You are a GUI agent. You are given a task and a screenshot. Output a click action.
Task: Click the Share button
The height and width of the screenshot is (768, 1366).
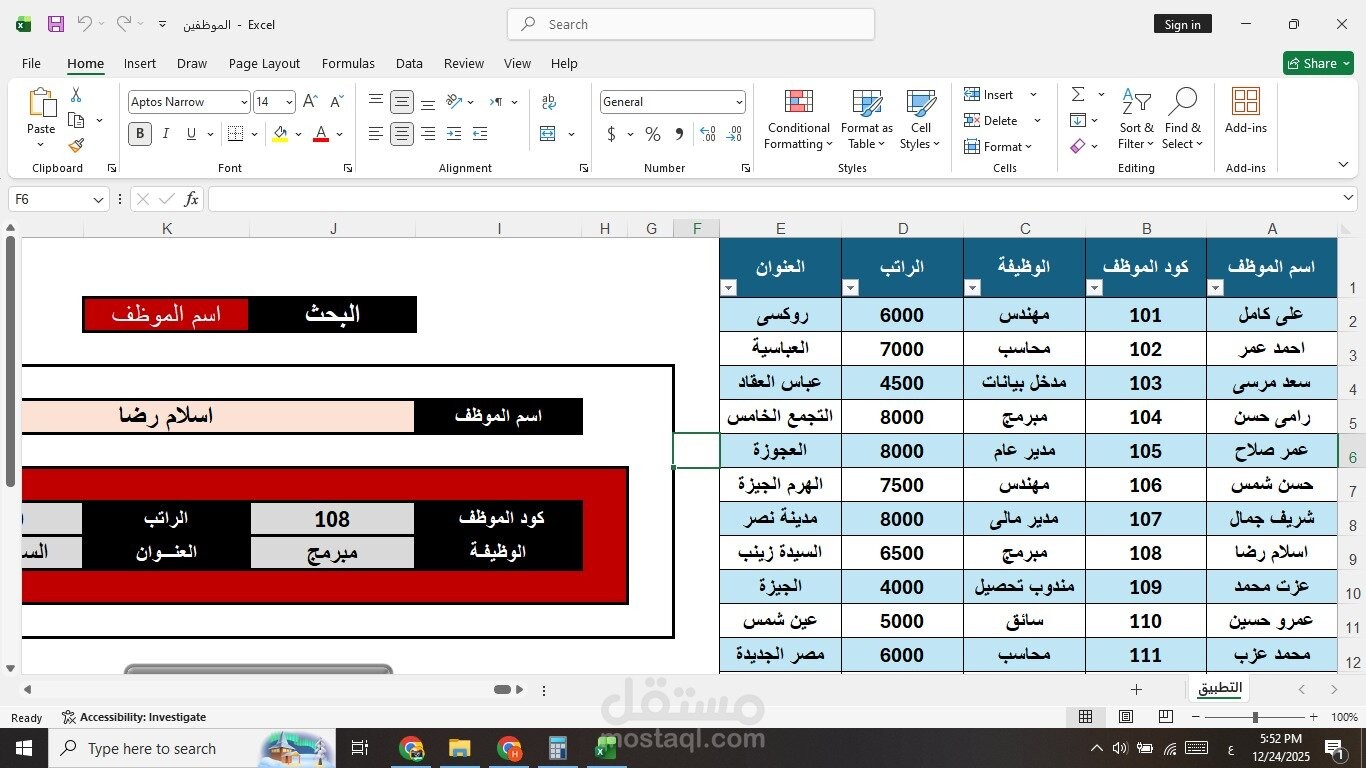1317,62
